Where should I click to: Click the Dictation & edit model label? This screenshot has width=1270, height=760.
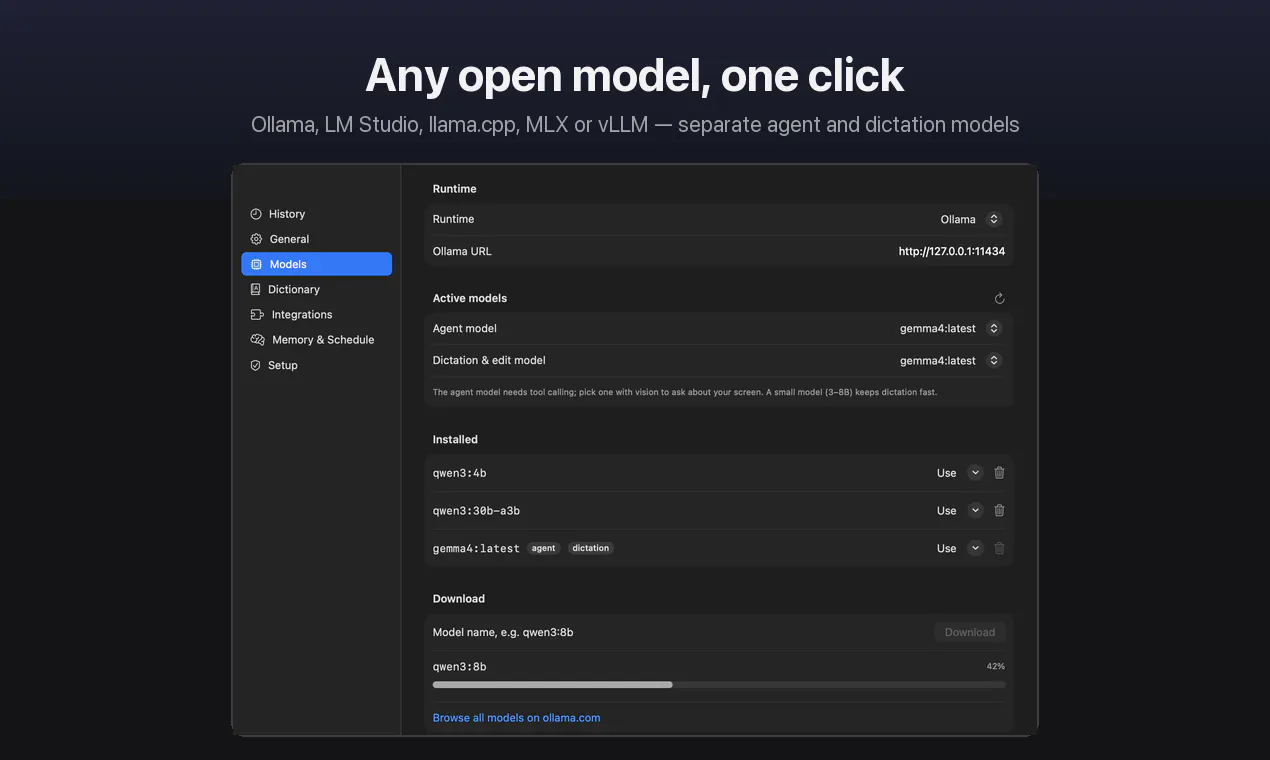[x=489, y=360]
